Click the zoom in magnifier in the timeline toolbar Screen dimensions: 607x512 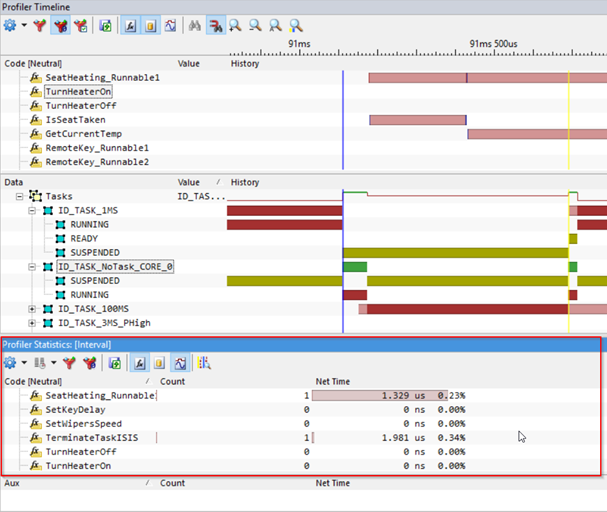coord(235,25)
